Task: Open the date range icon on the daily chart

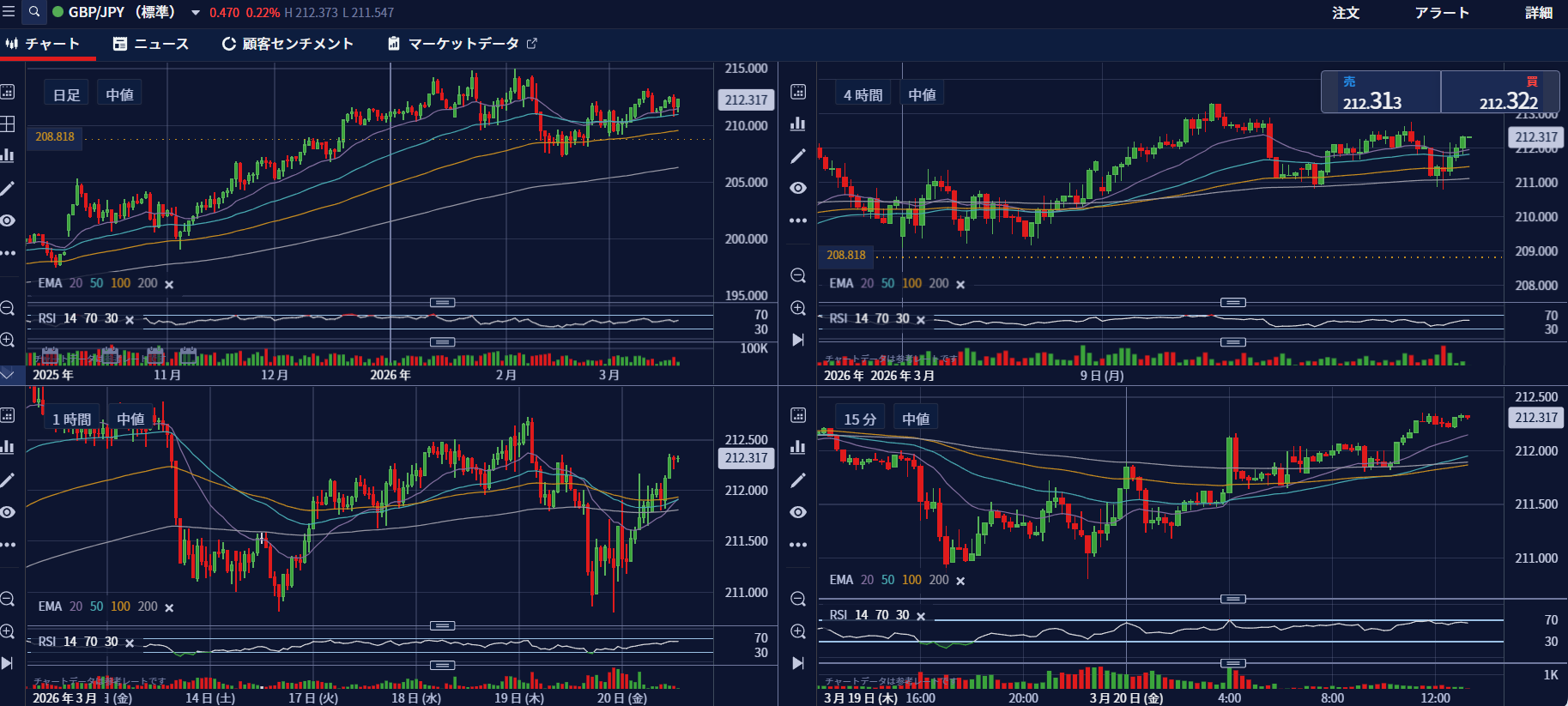Action: (8, 92)
